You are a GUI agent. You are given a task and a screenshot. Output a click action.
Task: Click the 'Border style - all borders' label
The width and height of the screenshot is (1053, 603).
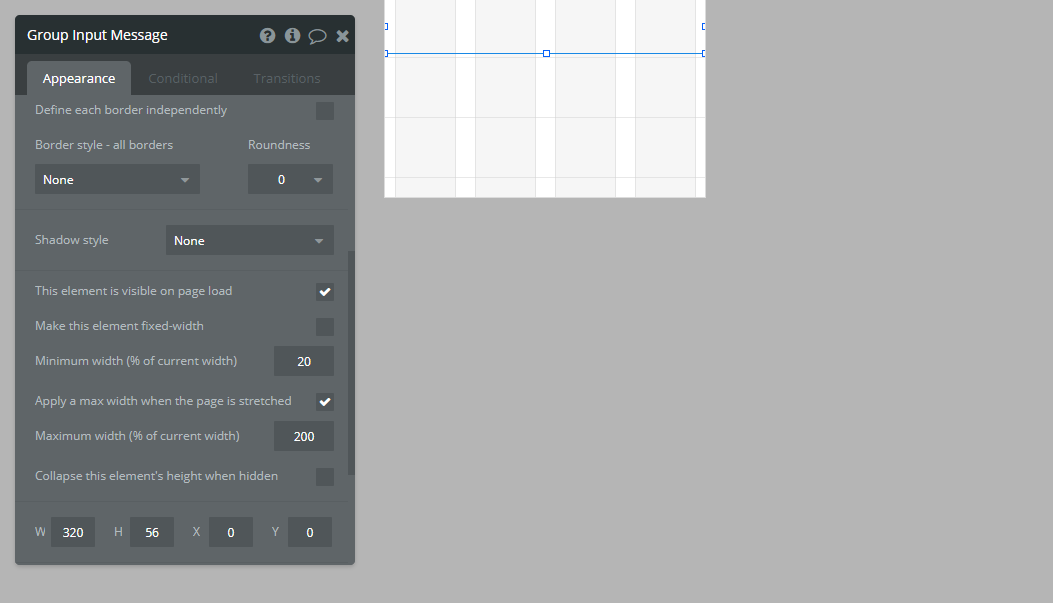104,145
